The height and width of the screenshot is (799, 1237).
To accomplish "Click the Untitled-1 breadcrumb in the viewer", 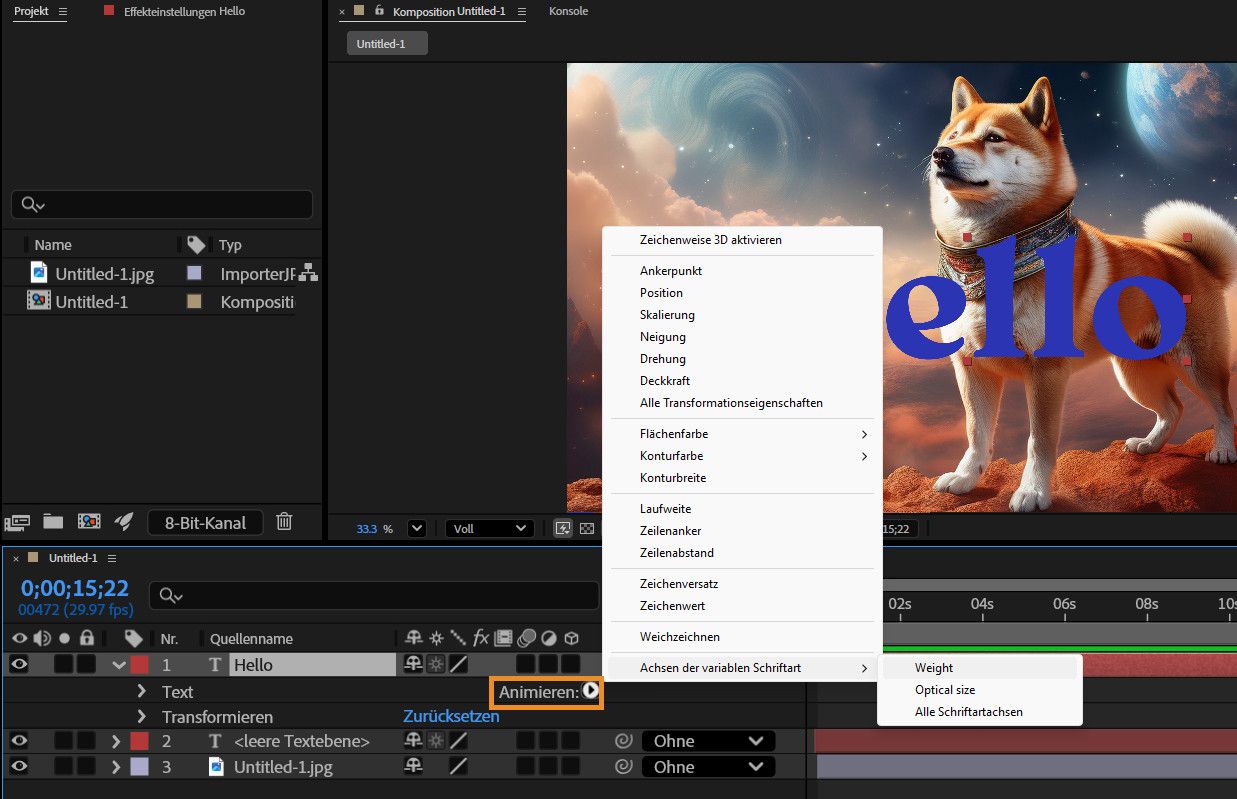I will tap(387, 44).
